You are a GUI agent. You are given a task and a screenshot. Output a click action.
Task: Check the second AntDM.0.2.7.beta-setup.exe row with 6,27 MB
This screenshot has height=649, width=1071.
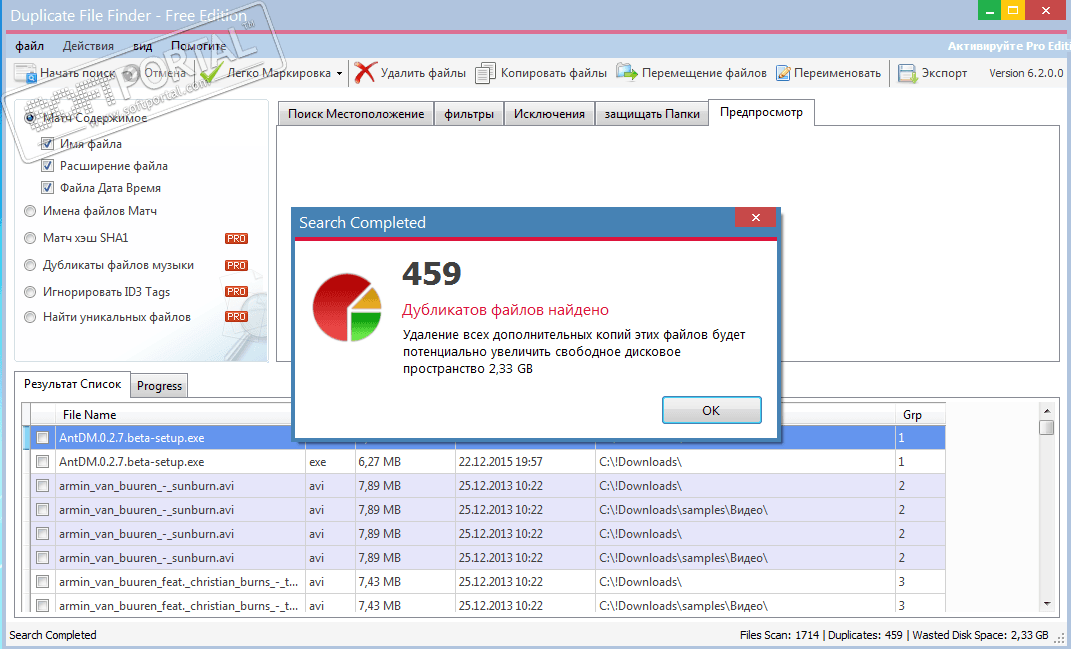(x=42, y=462)
